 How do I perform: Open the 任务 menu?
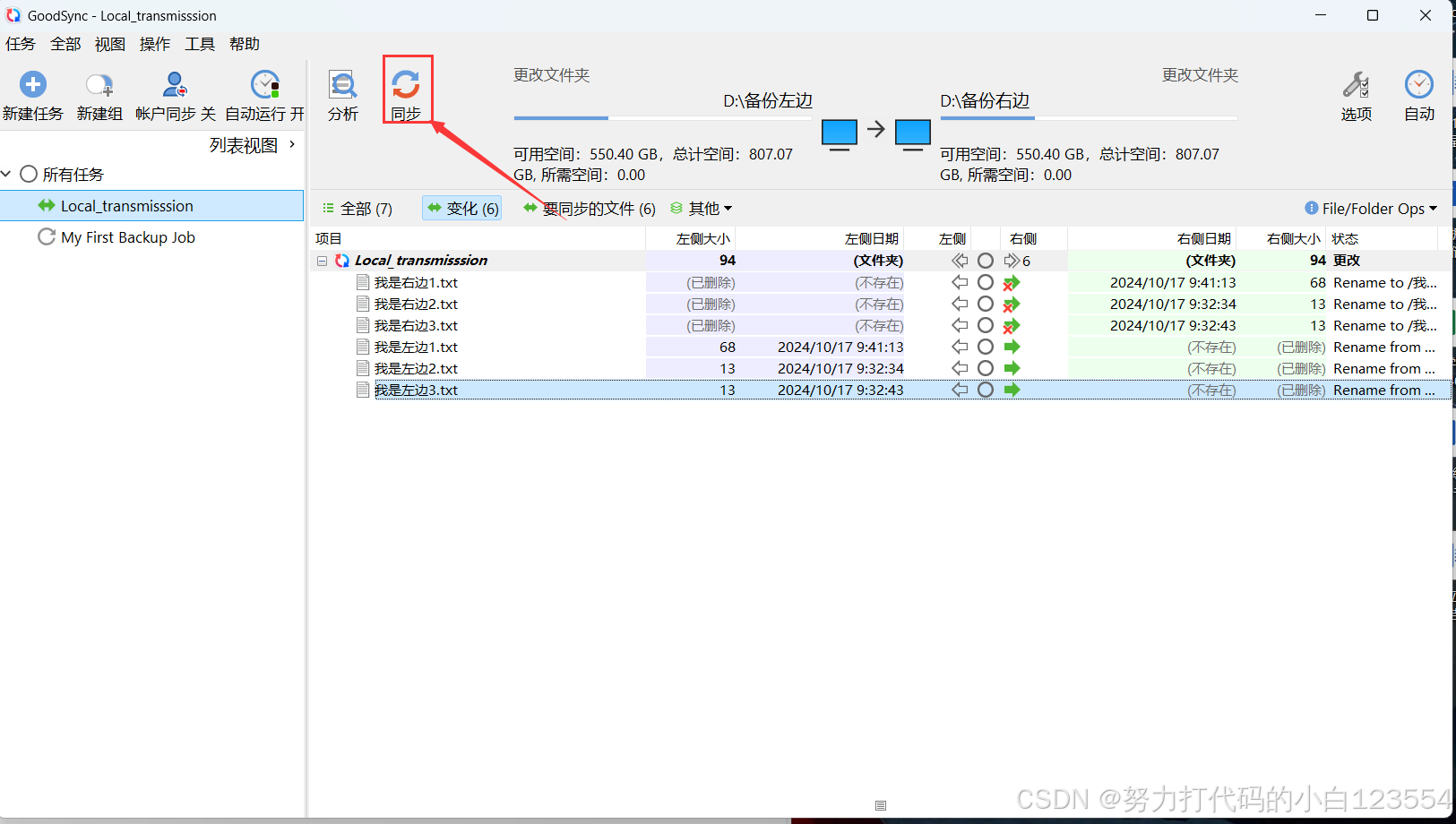(20, 44)
